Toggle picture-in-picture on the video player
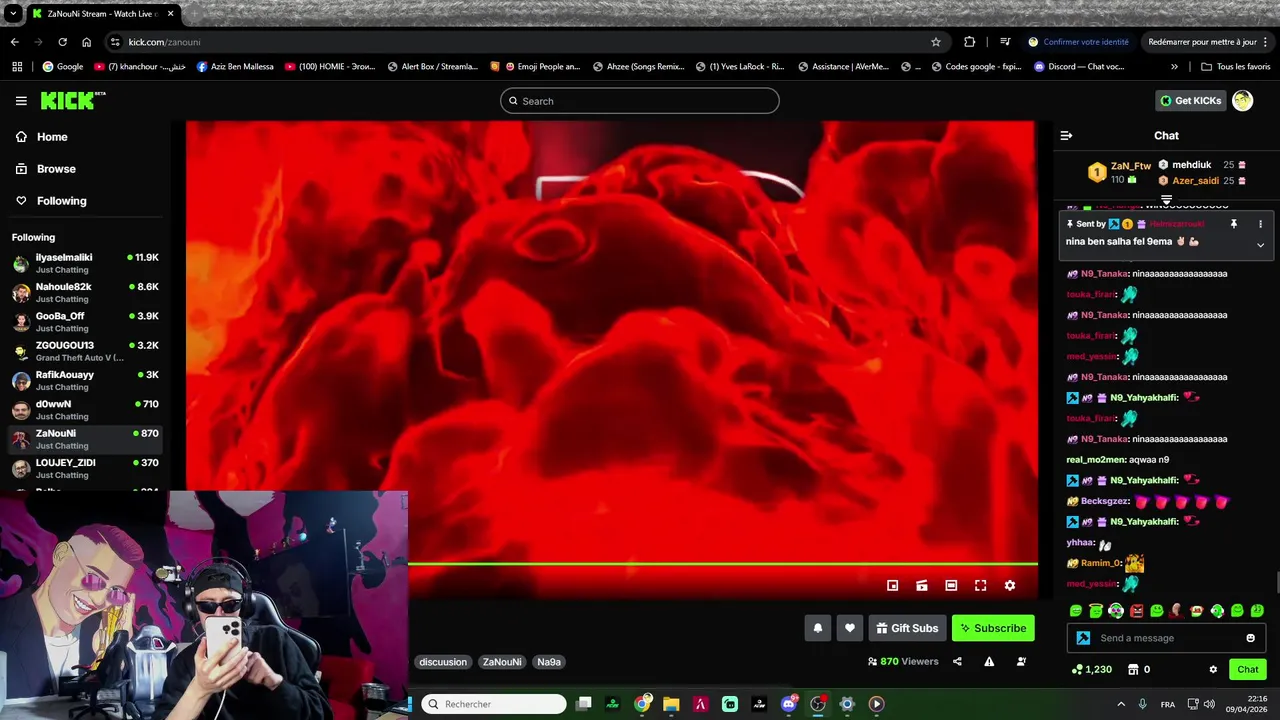The image size is (1280, 720). [x=893, y=585]
